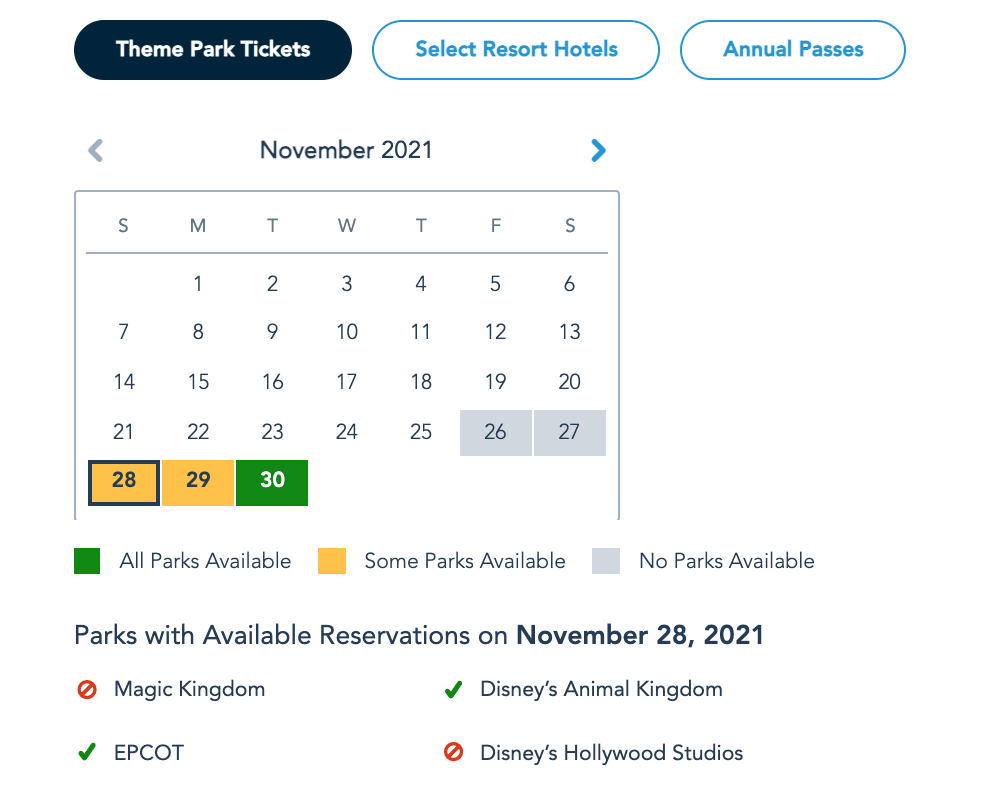Click the green All Parks Available swatch
Viewport: 984px width, 800px height.
pos(87,561)
